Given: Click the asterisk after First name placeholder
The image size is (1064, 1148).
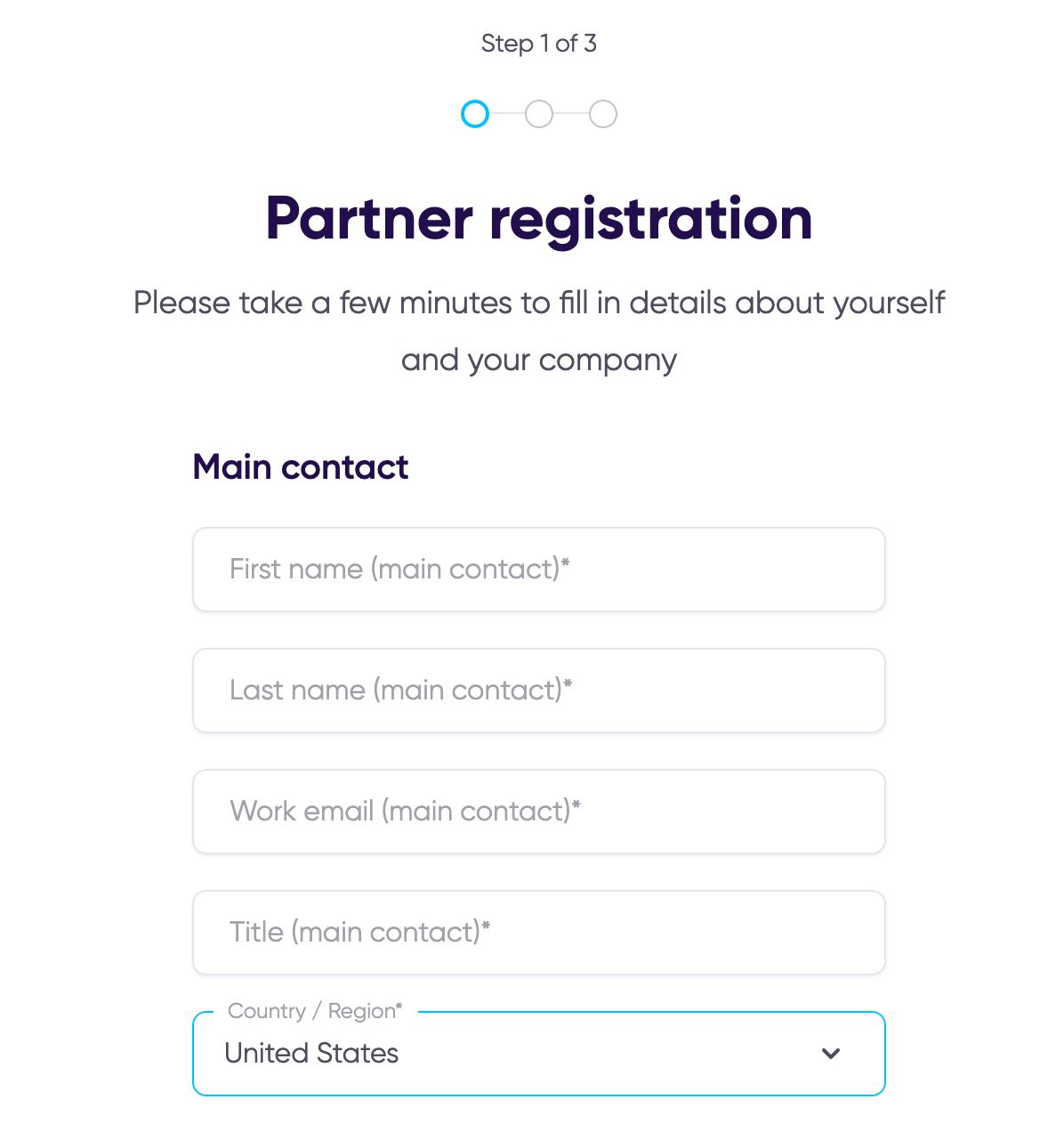Looking at the screenshot, I should coord(566,563).
